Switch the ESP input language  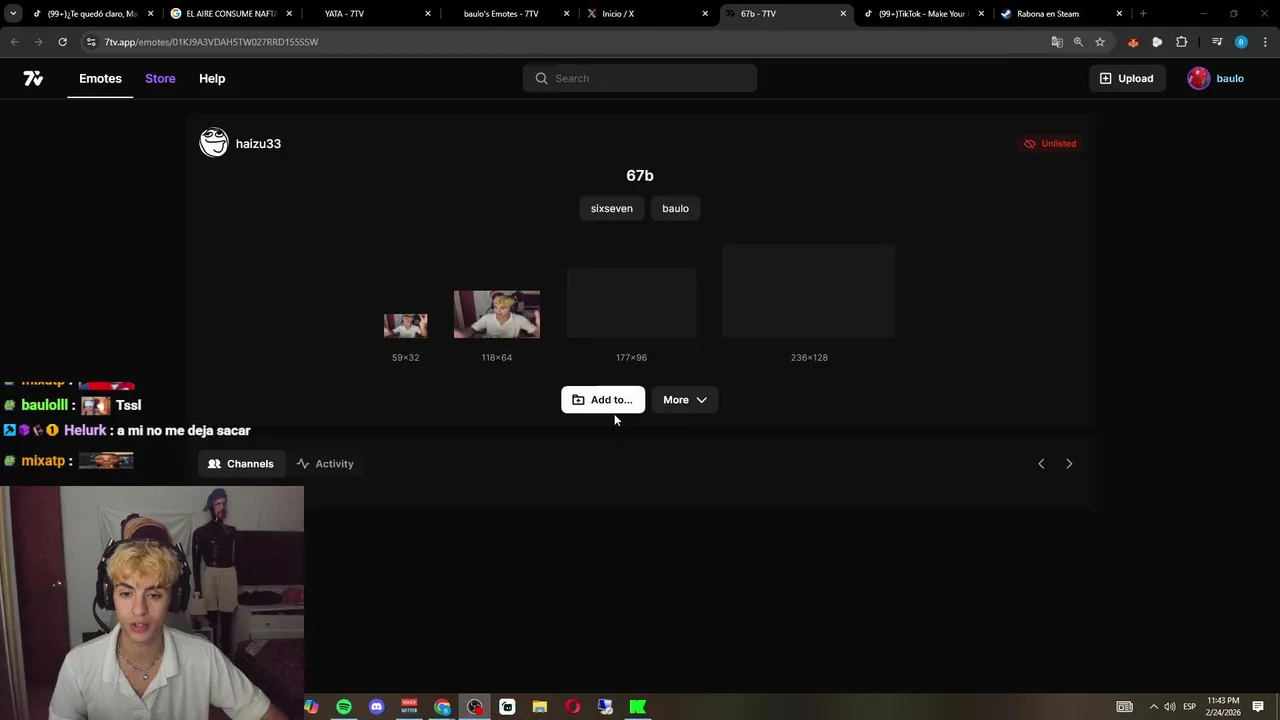(x=1190, y=707)
